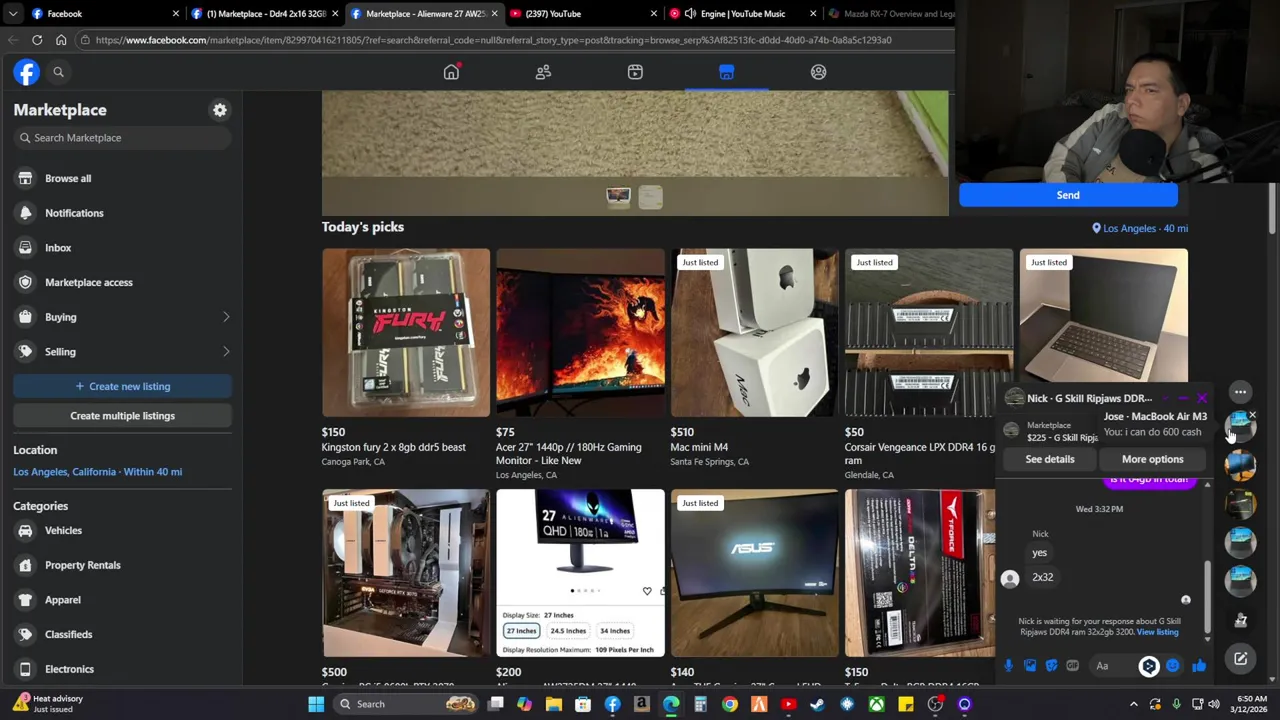Open Marketplace access
This screenshot has height=720, width=1280.
(x=123, y=282)
